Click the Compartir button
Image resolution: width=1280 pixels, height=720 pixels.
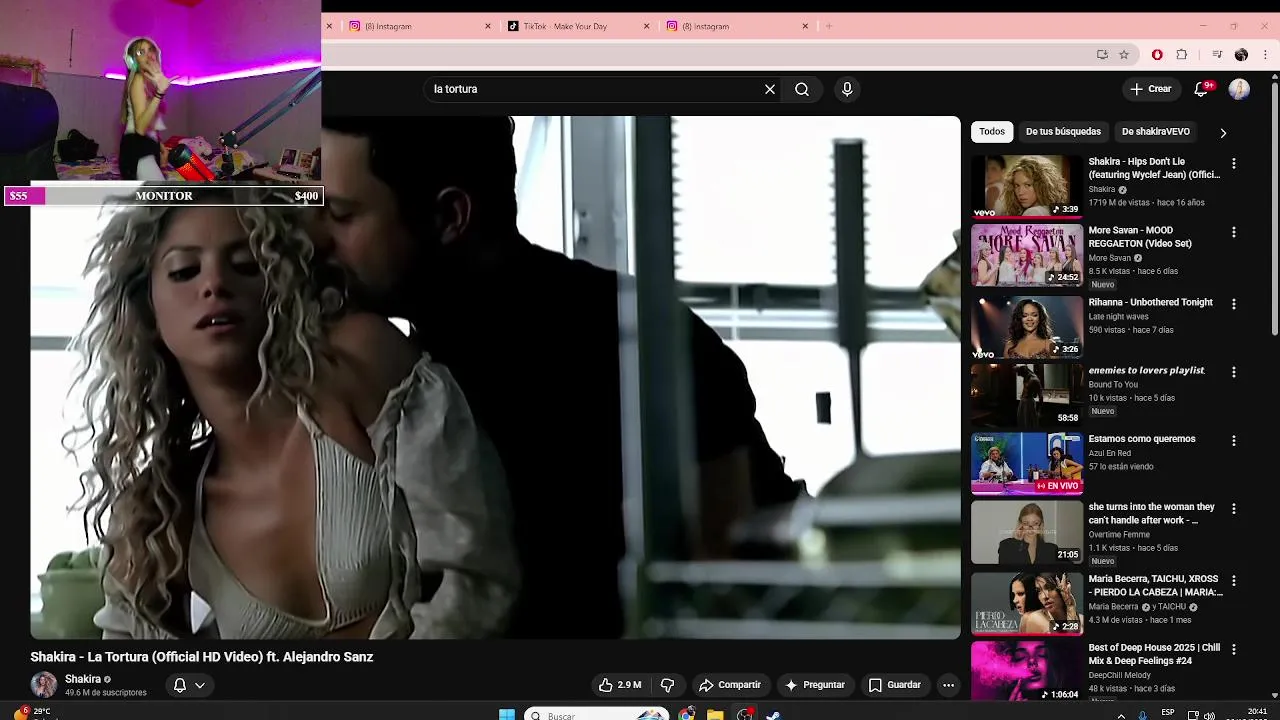(x=730, y=685)
